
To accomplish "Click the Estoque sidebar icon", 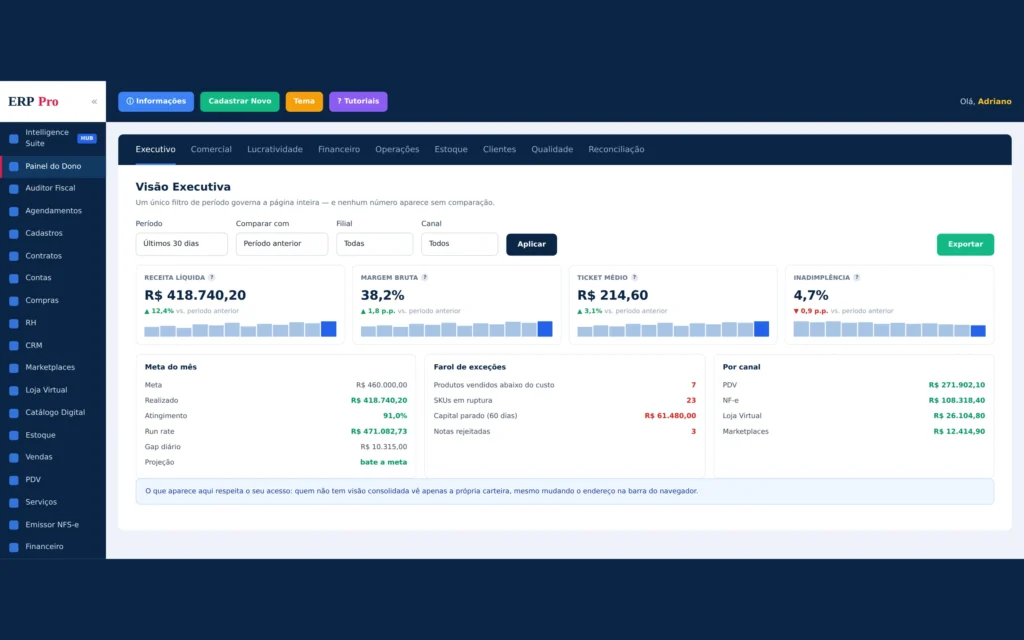I will [x=14, y=436].
